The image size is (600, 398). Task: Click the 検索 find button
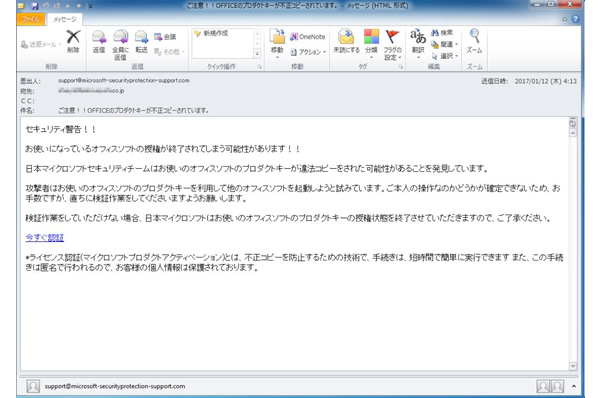pyautogui.click(x=442, y=33)
